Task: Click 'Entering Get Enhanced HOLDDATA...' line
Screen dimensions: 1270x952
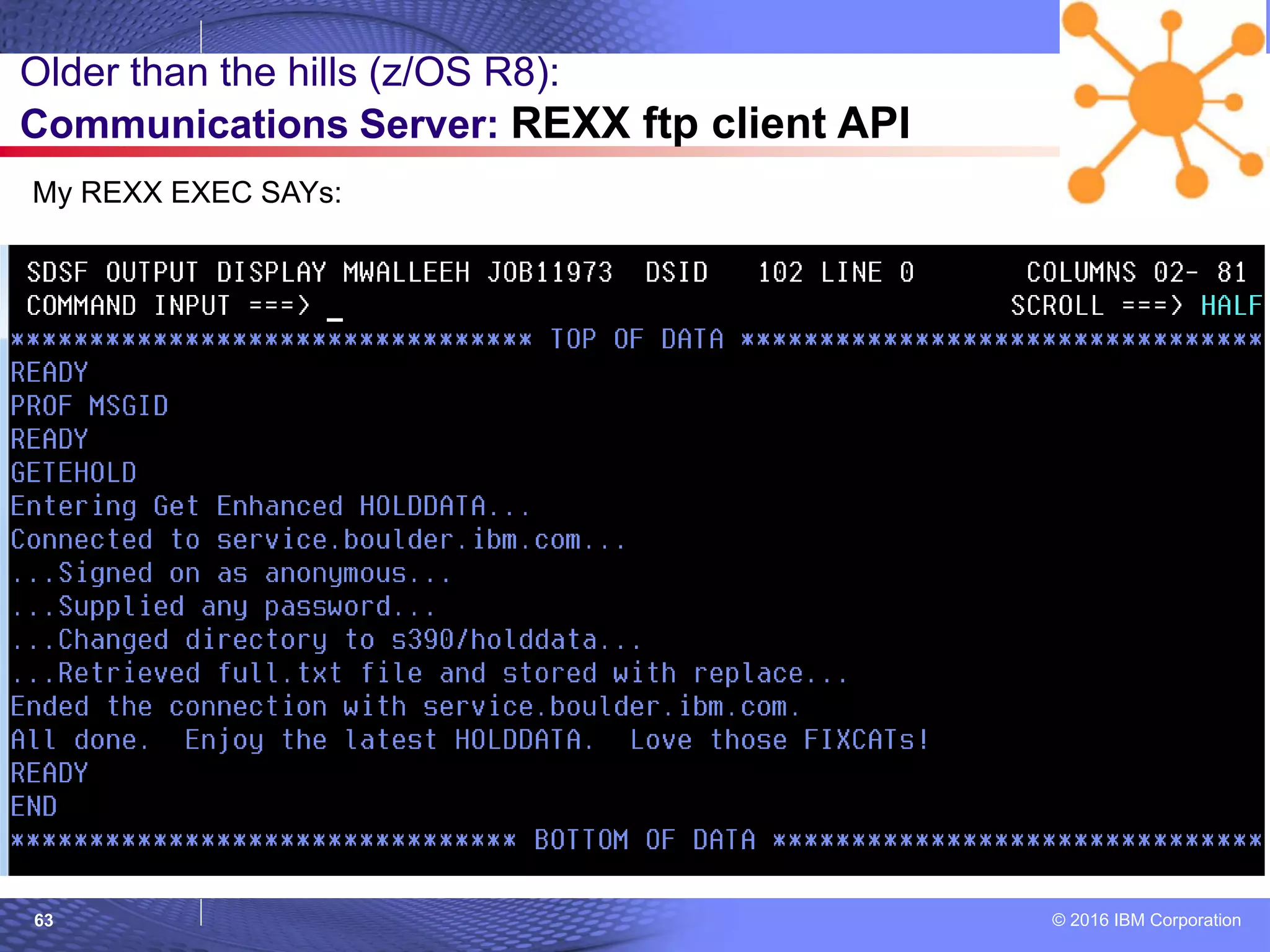Action: coord(270,506)
